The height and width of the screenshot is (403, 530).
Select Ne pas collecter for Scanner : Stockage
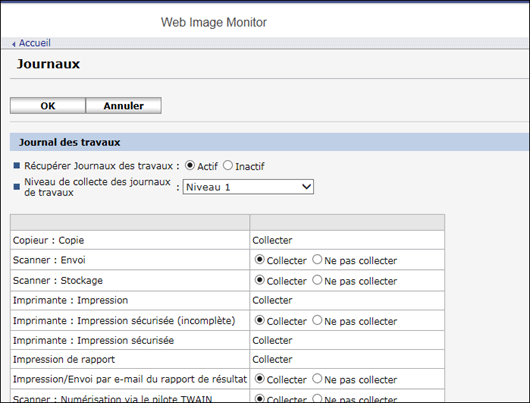[317, 280]
